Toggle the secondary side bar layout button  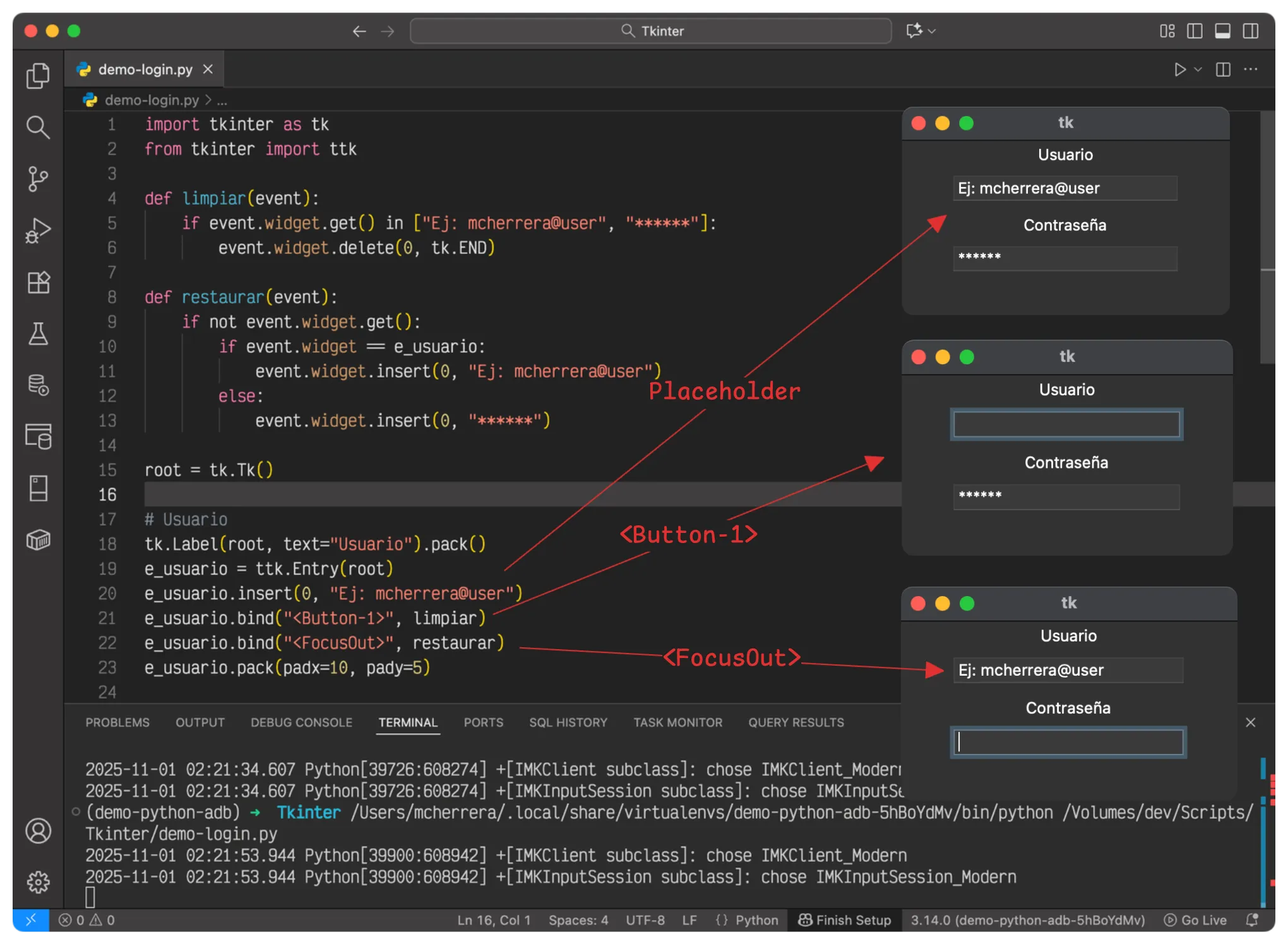[1250, 31]
